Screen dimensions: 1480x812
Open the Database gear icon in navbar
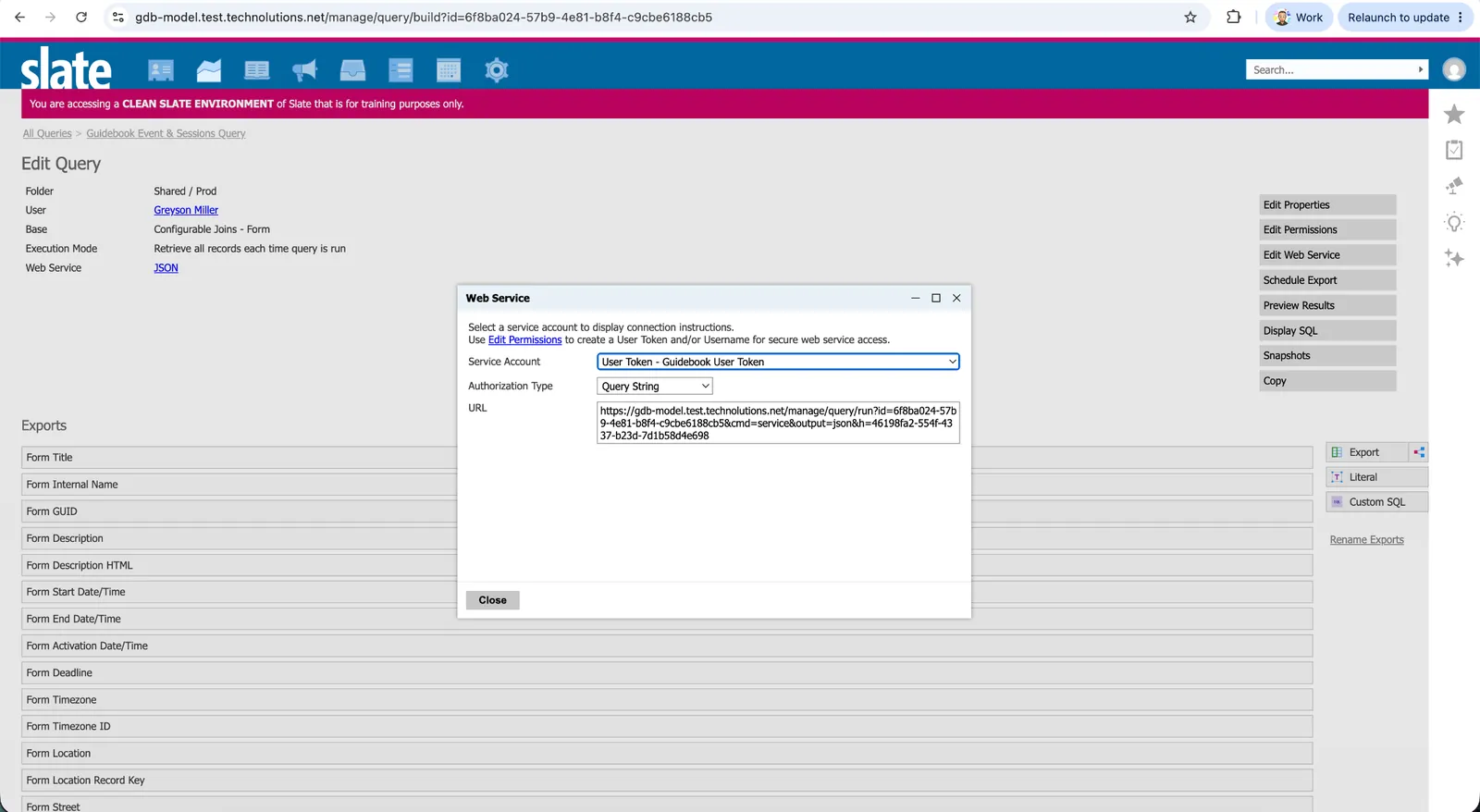(x=497, y=70)
